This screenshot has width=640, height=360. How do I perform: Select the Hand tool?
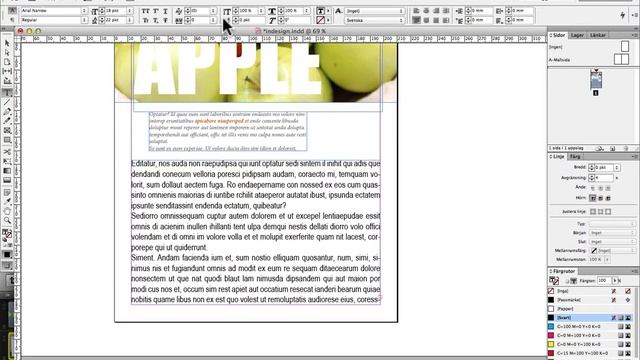7,211
